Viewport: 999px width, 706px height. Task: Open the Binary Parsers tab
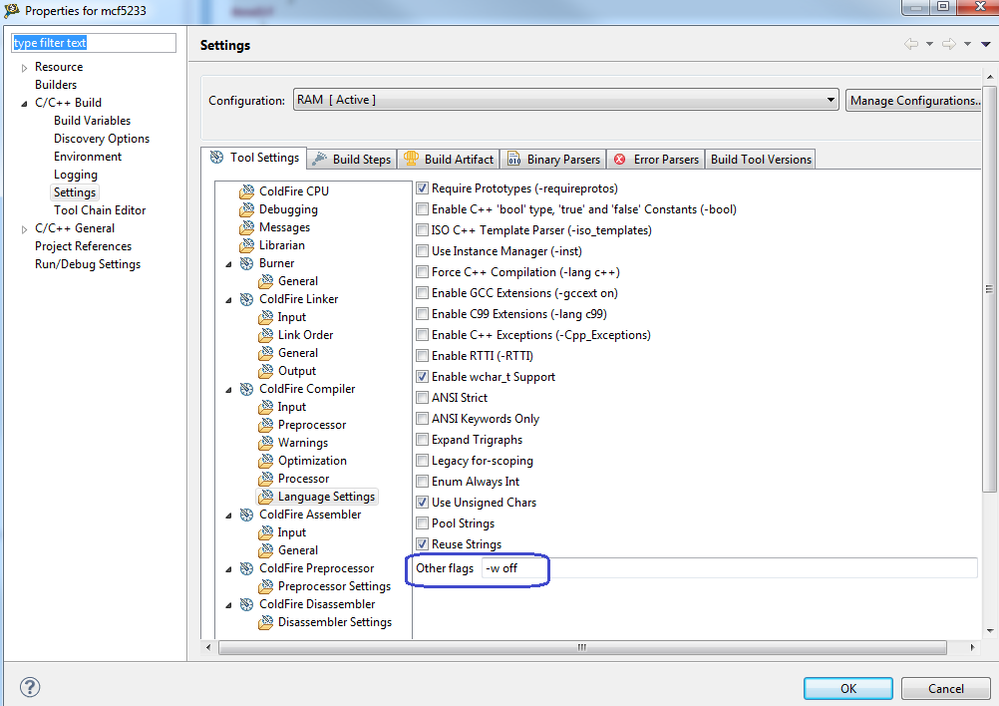coord(554,159)
